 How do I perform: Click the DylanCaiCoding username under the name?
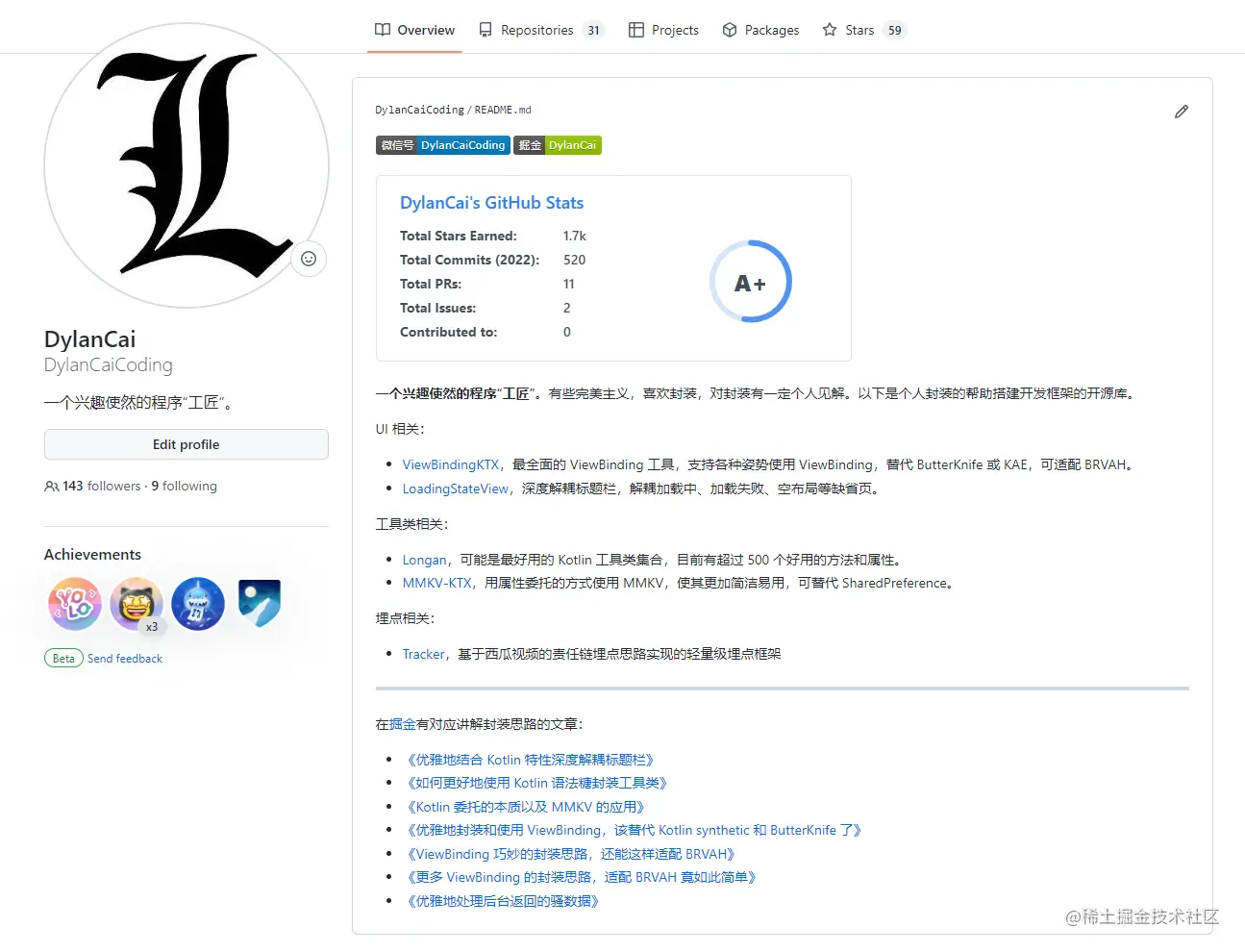point(109,365)
